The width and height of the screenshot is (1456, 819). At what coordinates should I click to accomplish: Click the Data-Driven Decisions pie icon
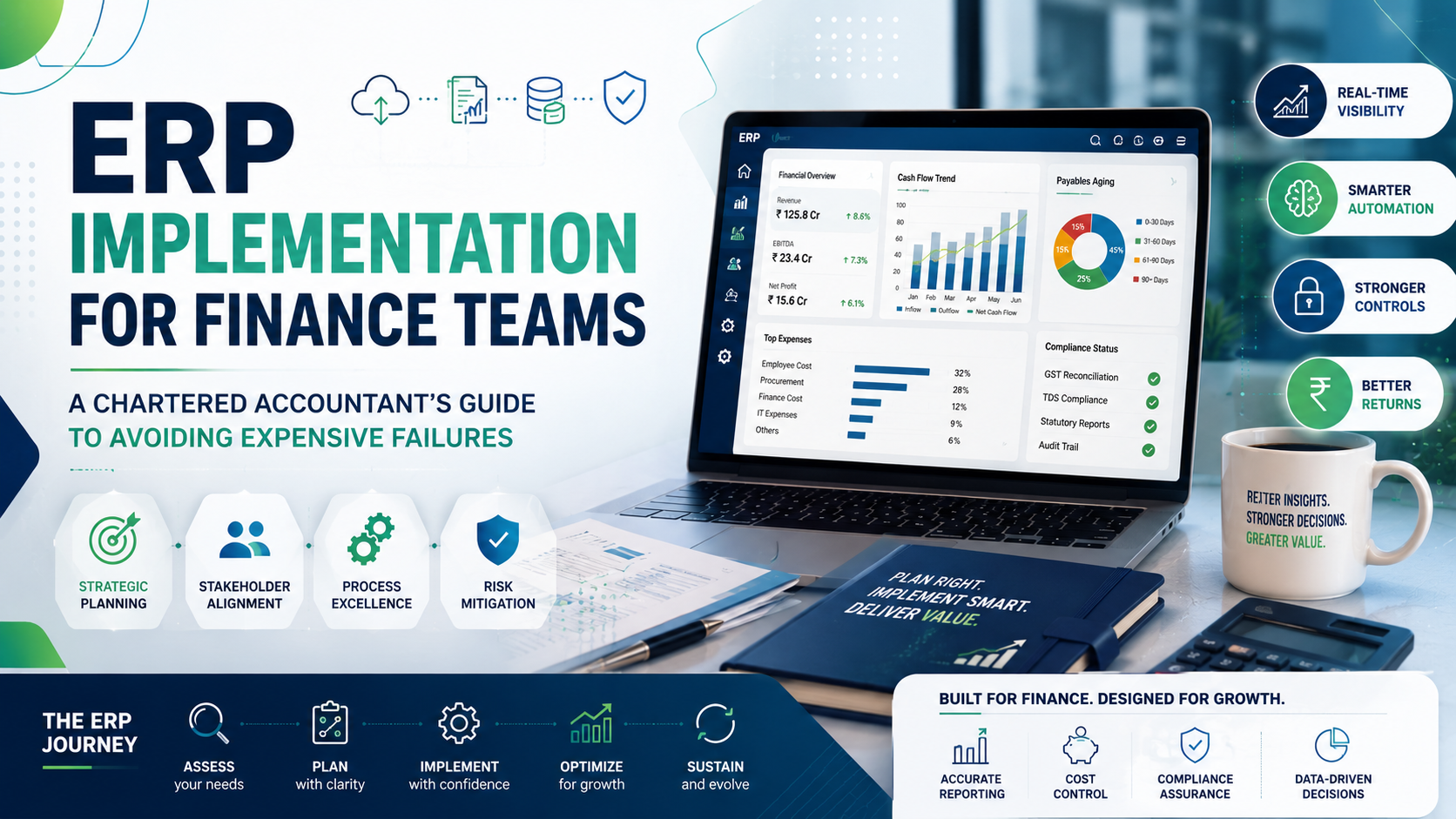(x=1332, y=745)
